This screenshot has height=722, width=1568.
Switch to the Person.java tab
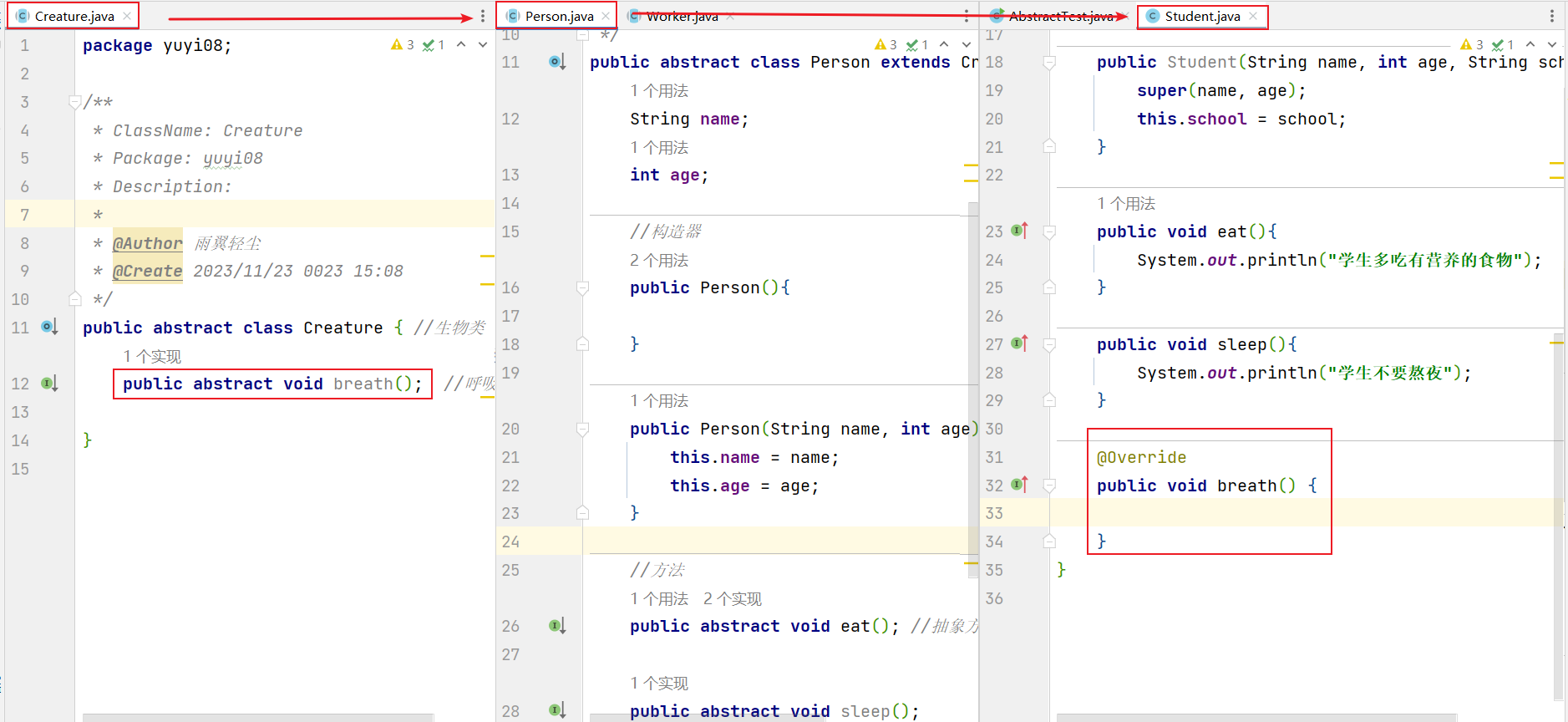[558, 16]
